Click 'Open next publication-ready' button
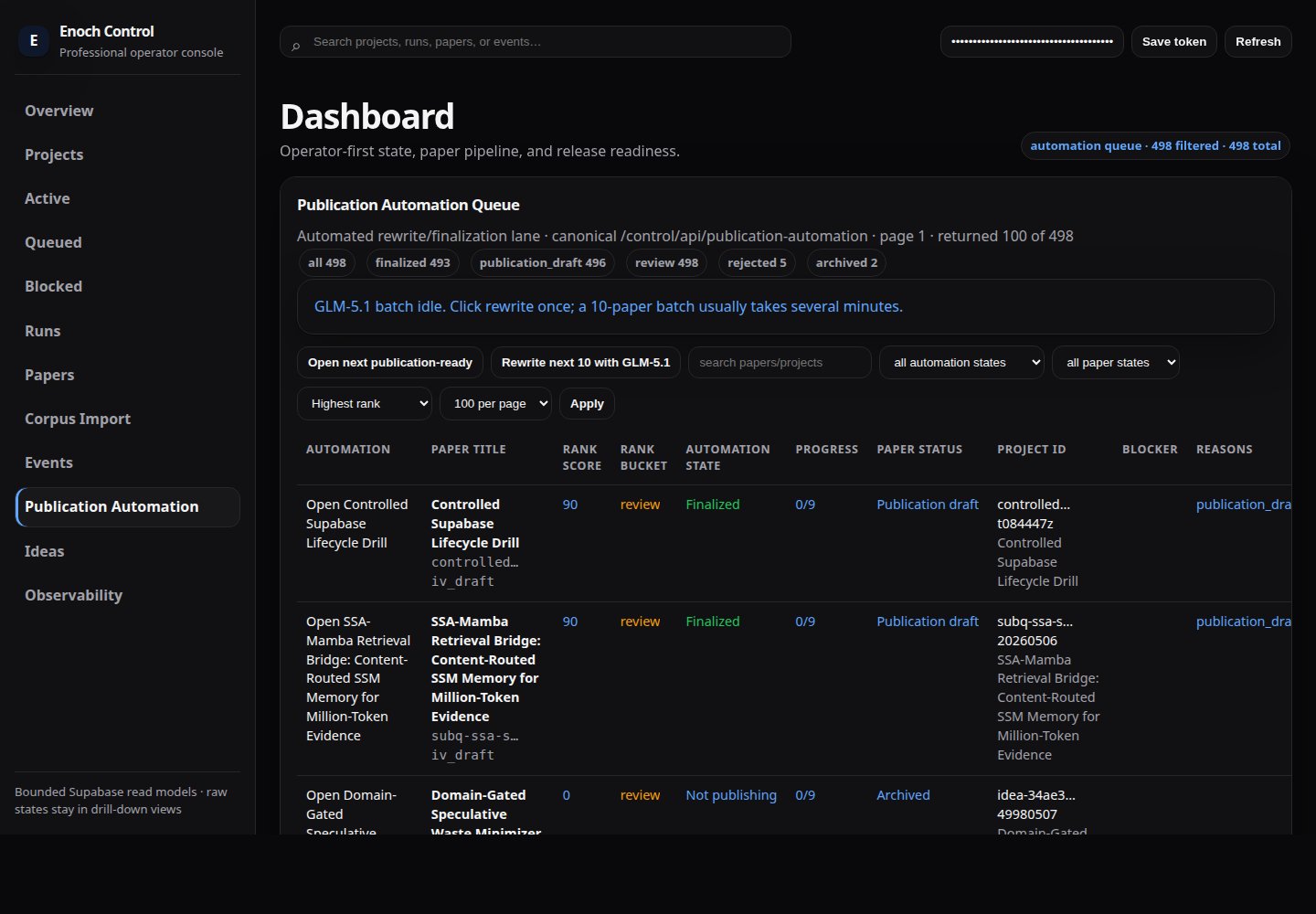The width and height of the screenshot is (1316, 914). (x=390, y=363)
